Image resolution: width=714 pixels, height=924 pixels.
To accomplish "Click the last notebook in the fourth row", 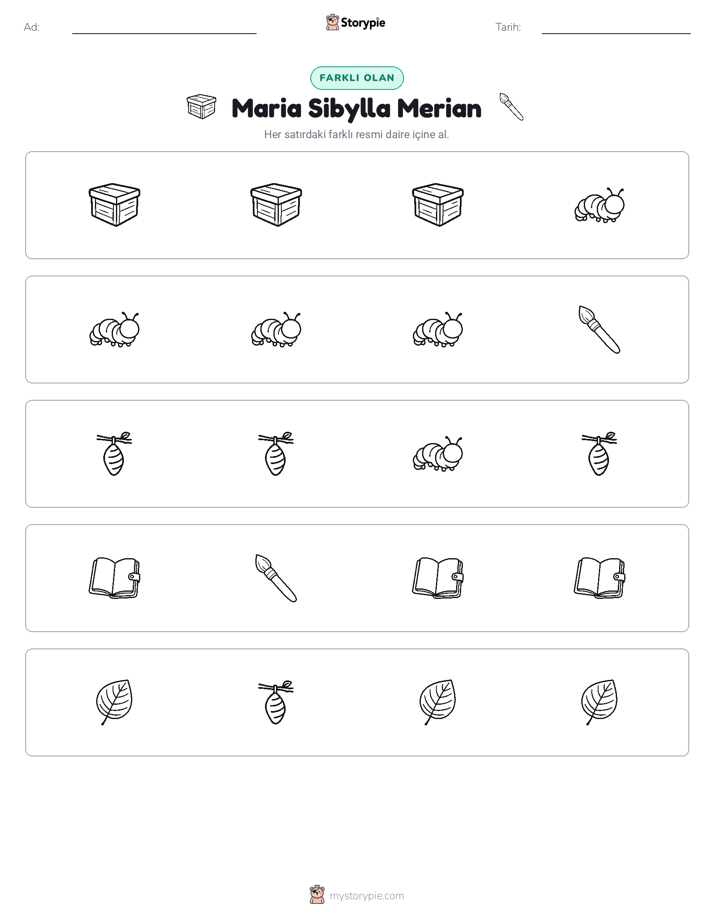I will 599,578.
